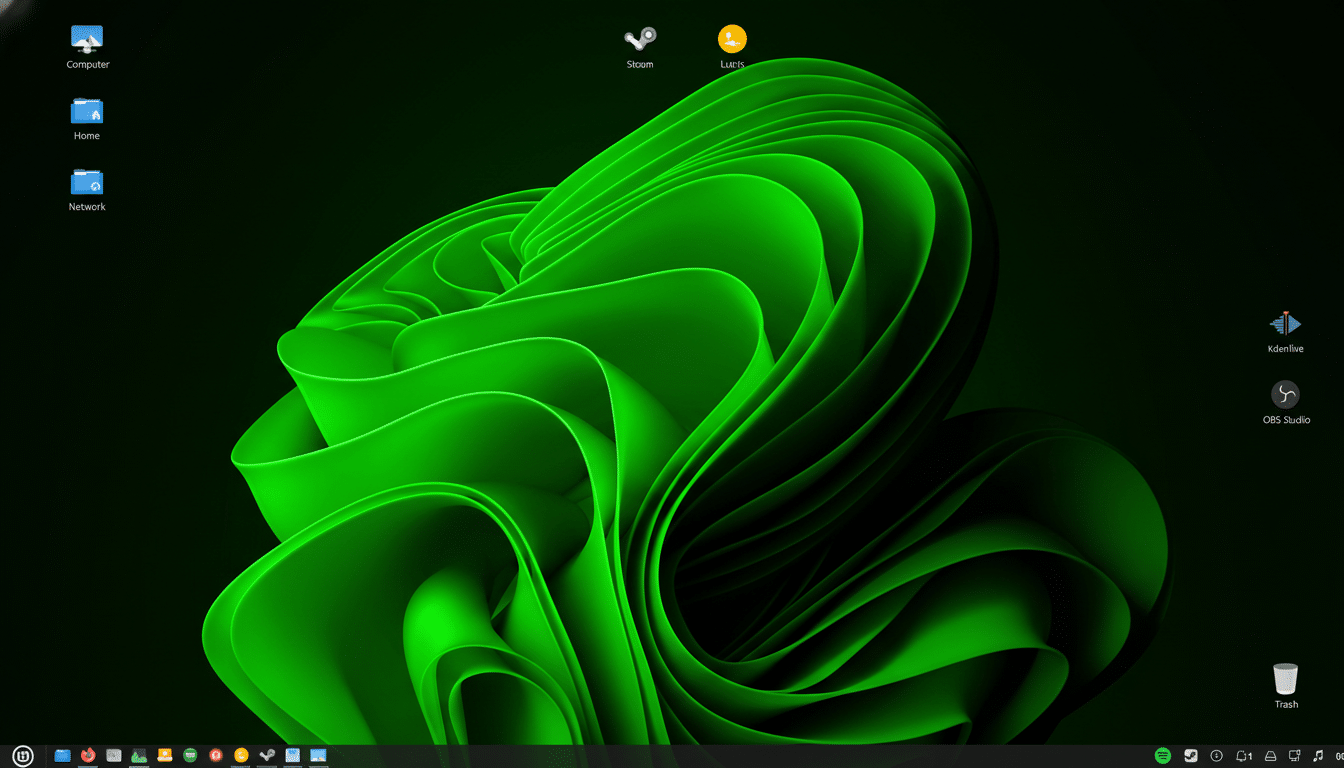
Task: Click the clock to show the calendar
Action: pyautogui.click(x=1338, y=755)
